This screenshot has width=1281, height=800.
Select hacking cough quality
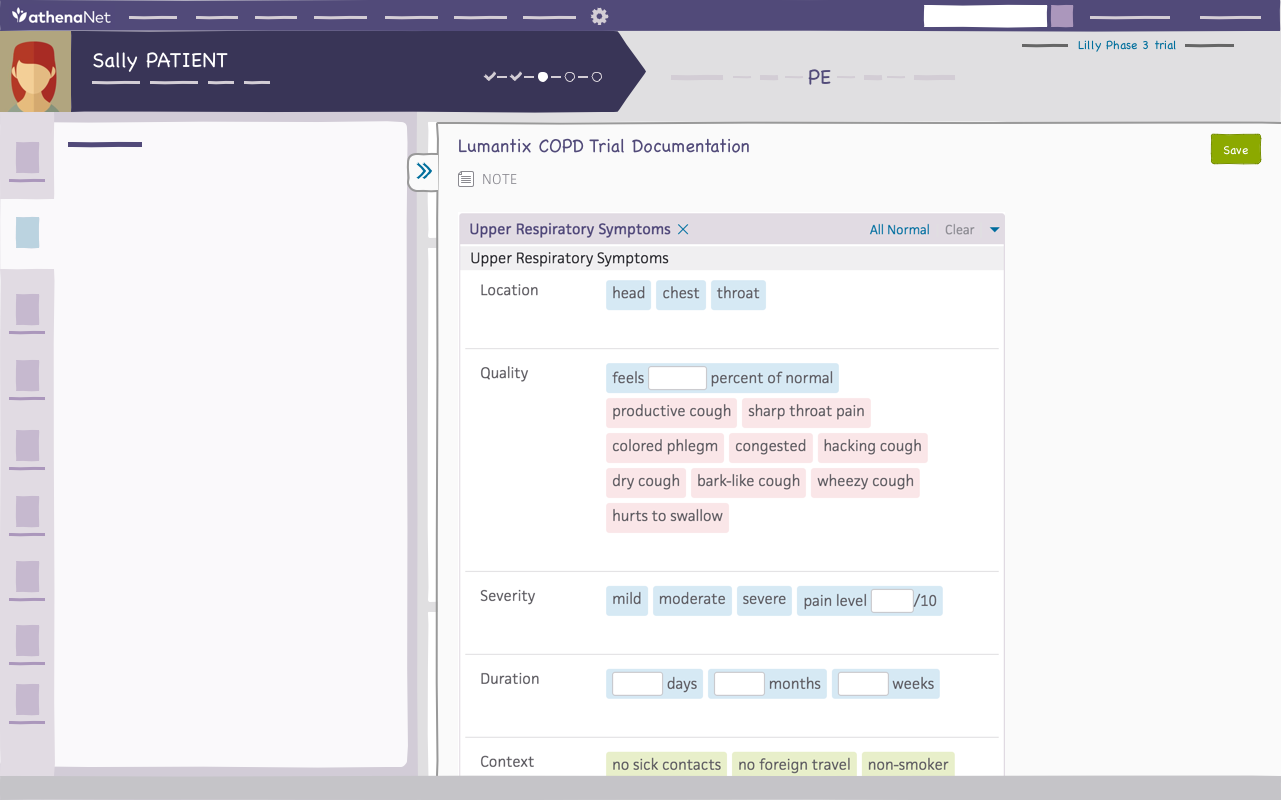[872, 447]
